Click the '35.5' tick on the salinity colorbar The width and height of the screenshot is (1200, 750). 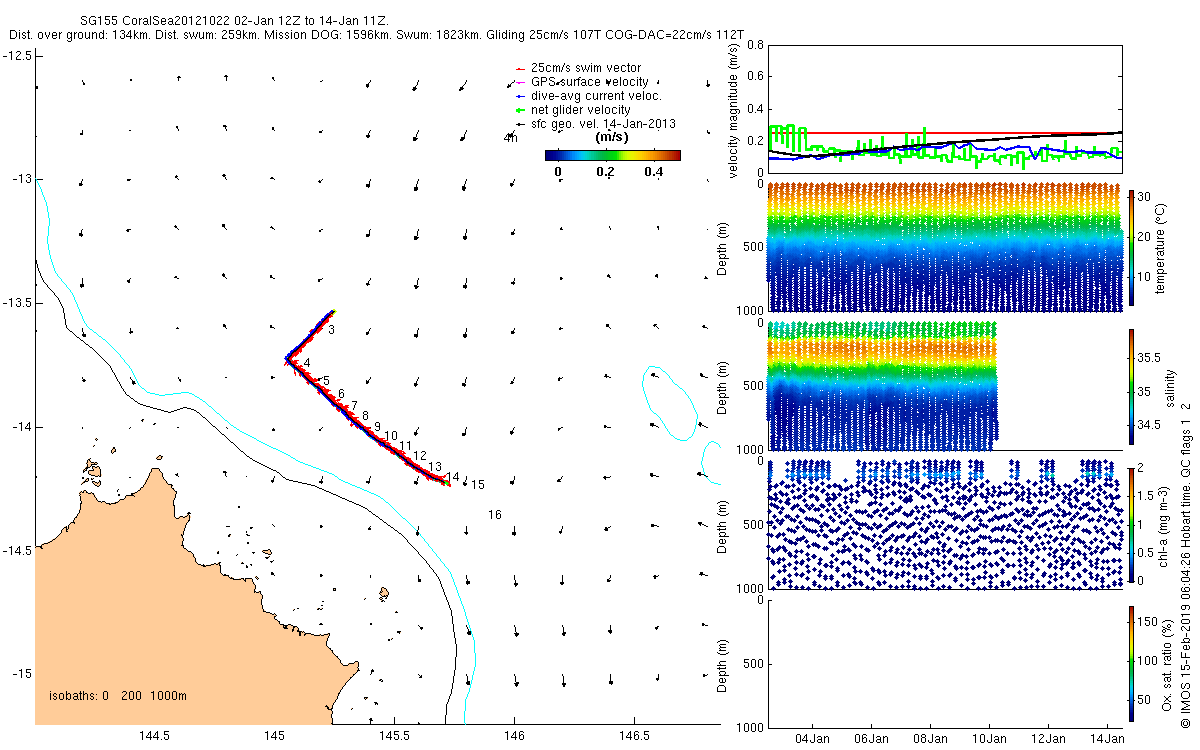pos(1149,357)
